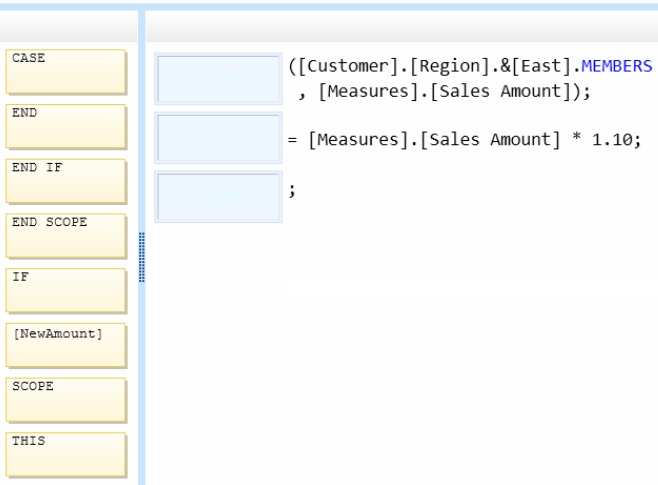
Task: Click the gray header above the code area
Action: pyautogui.click(x=402, y=26)
